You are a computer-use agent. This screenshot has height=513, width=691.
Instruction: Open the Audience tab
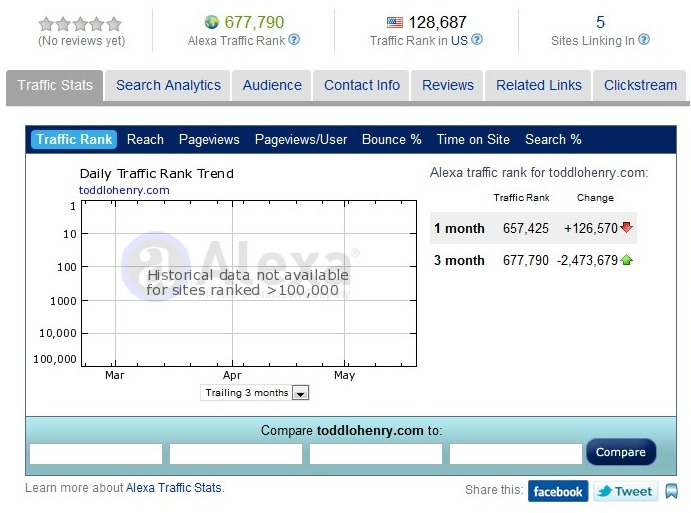tap(272, 85)
